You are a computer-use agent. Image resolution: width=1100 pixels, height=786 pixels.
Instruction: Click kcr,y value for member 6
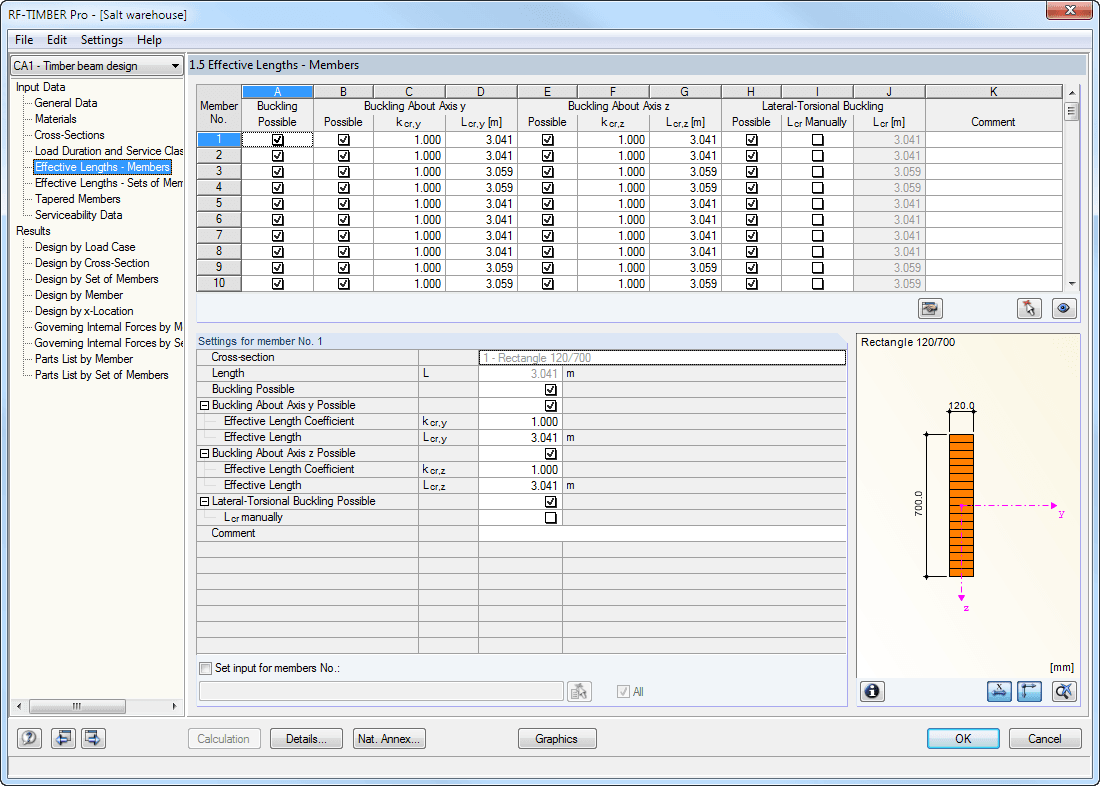tap(409, 220)
